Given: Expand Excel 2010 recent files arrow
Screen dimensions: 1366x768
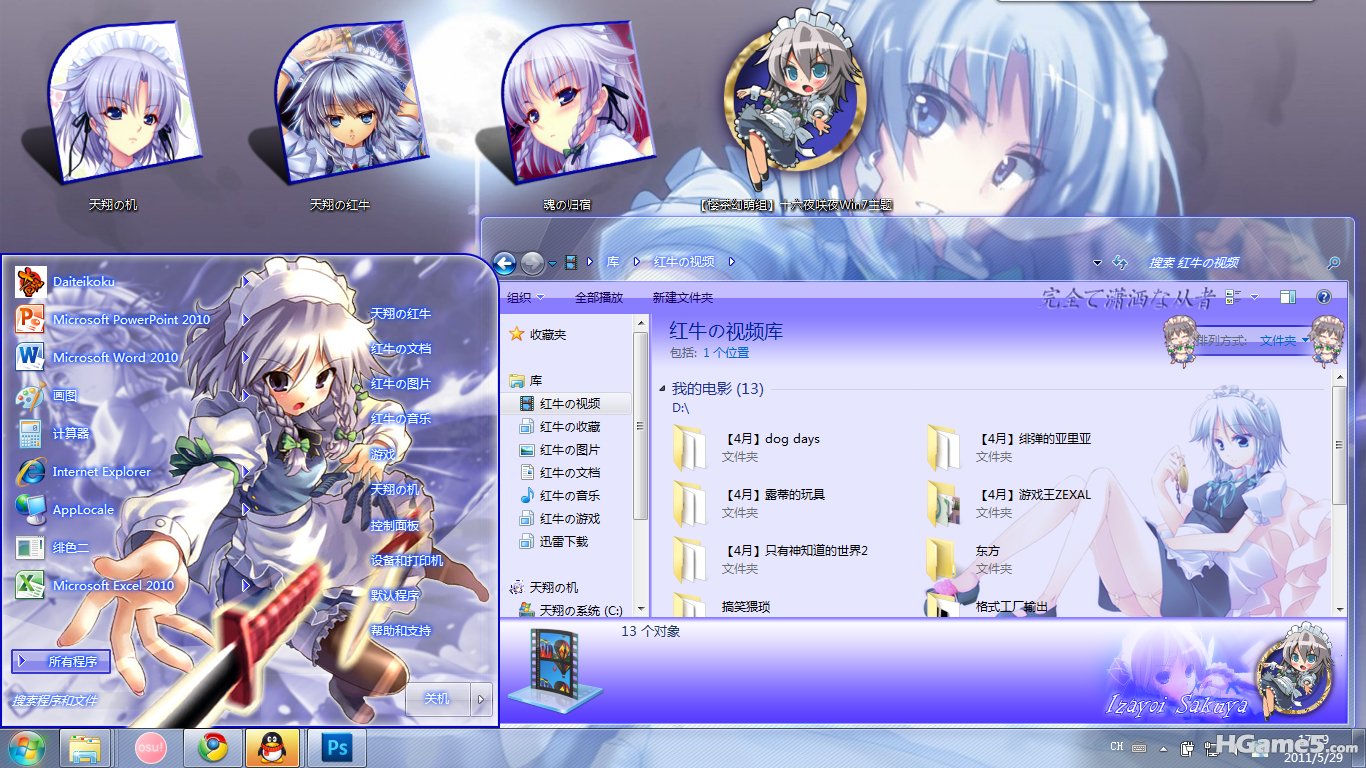Looking at the screenshot, I should (x=246, y=586).
